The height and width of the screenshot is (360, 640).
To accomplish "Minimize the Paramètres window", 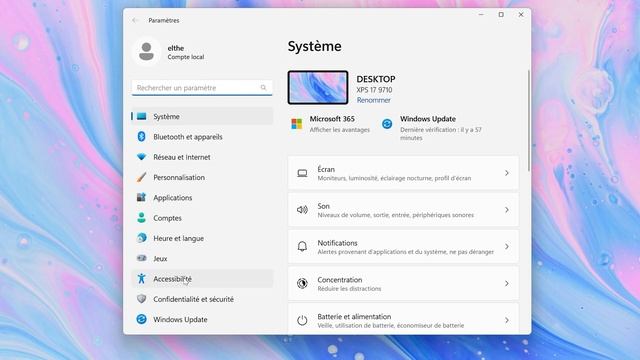I will (481, 14).
